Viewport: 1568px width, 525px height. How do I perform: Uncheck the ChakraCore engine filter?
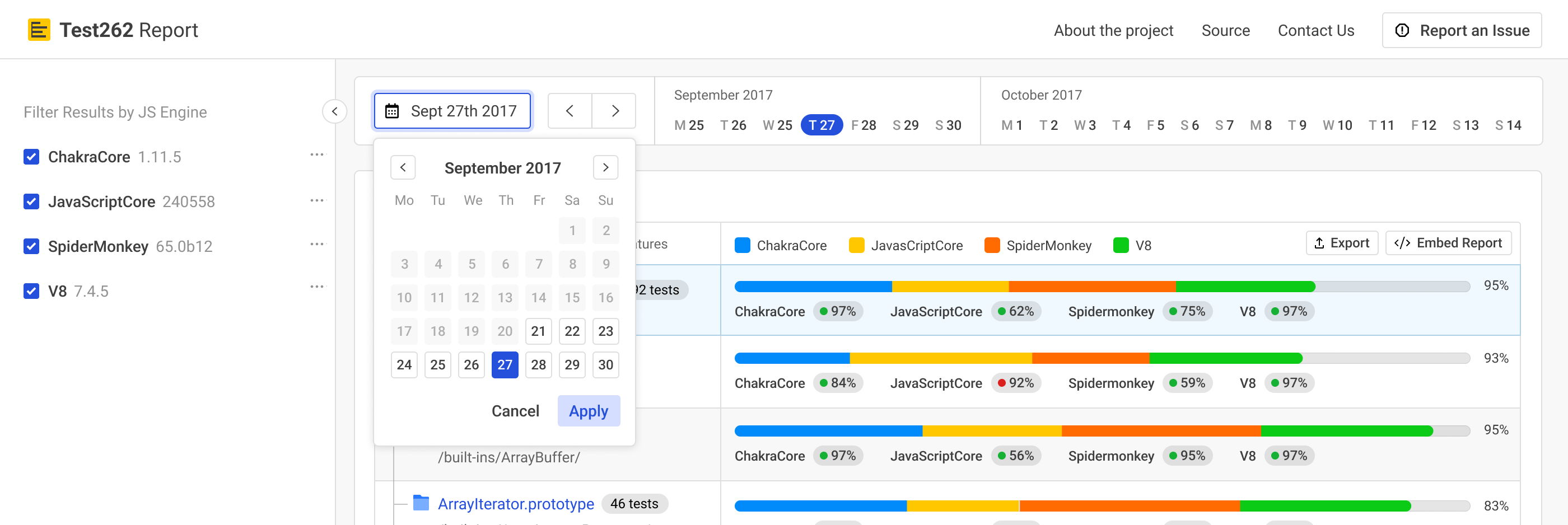(x=32, y=157)
